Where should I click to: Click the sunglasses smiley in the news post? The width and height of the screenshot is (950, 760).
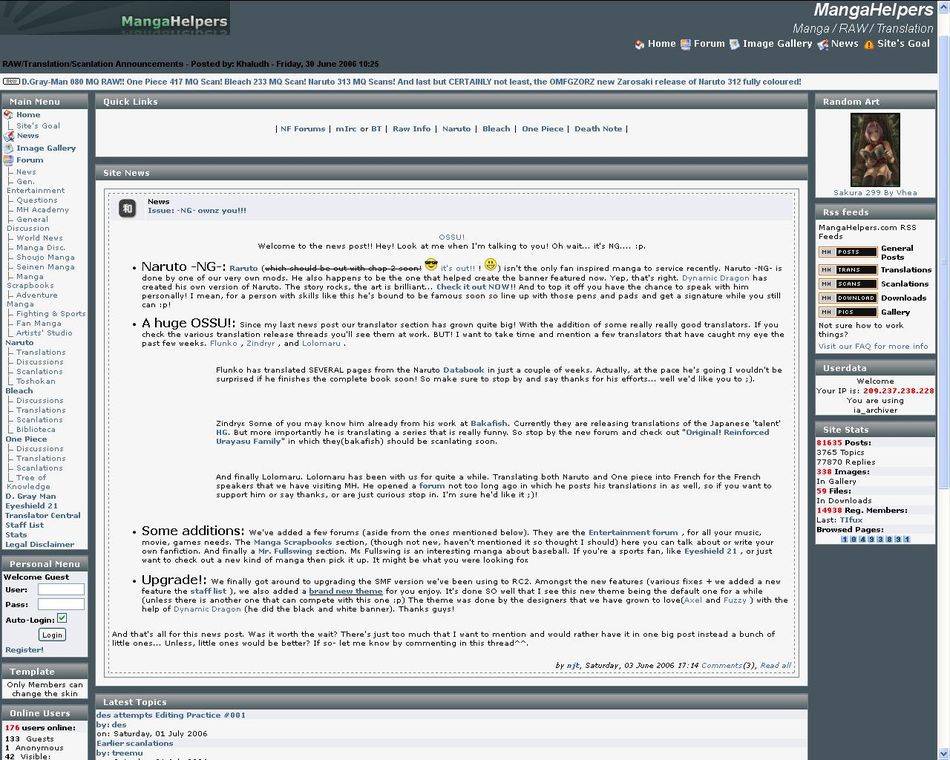(431, 265)
